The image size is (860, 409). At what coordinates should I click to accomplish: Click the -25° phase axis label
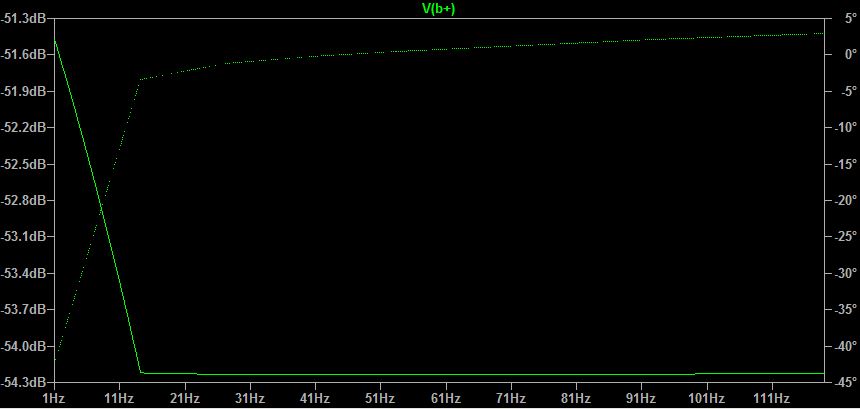(845, 237)
